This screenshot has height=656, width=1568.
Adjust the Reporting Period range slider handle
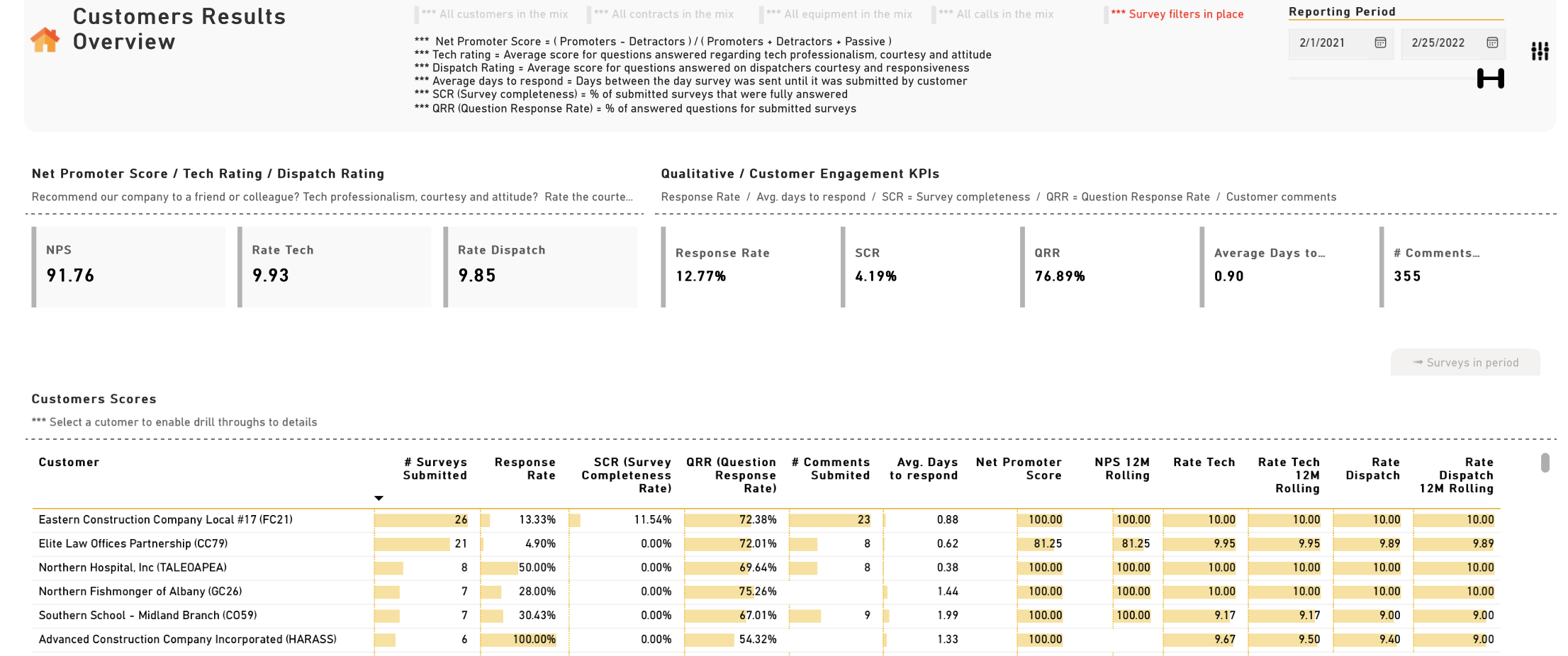[x=1490, y=79]
